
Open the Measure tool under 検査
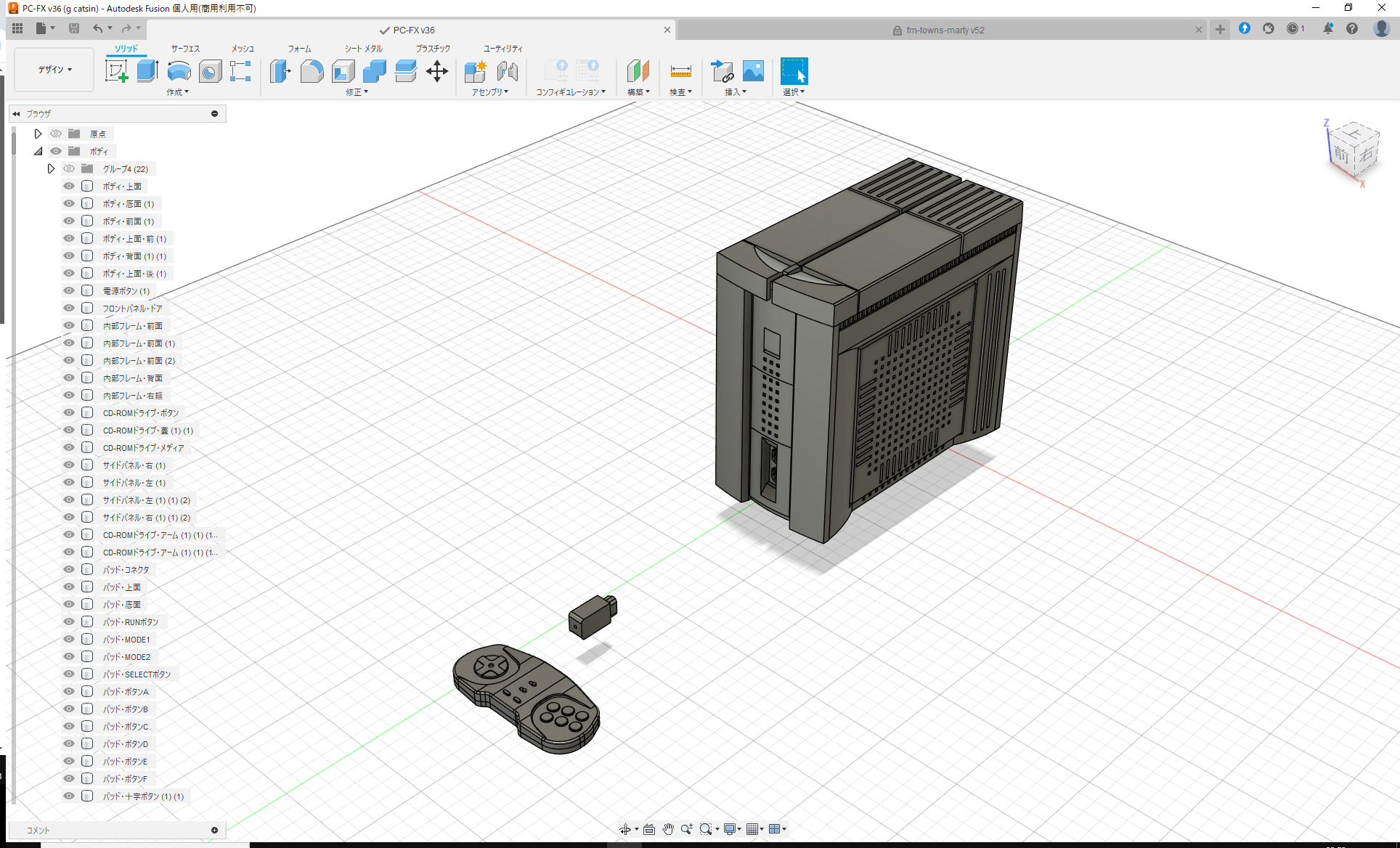pyautogui.click(x=680, y=72)
